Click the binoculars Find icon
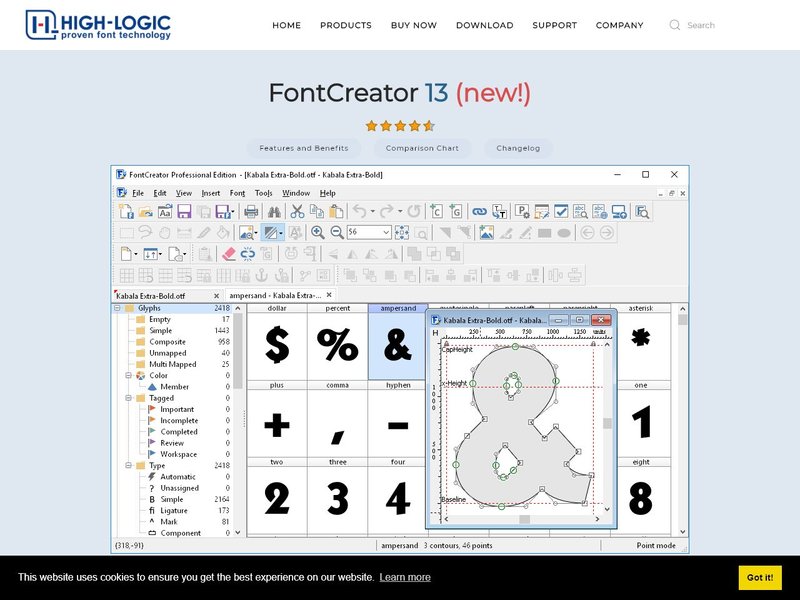The image size is (800, 600). click(274, 211)
